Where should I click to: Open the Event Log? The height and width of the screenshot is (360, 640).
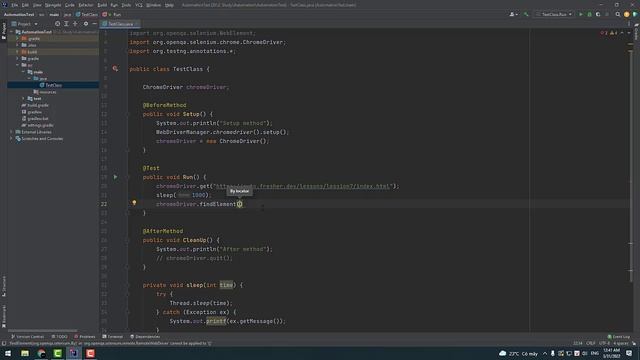pos(619,336)
